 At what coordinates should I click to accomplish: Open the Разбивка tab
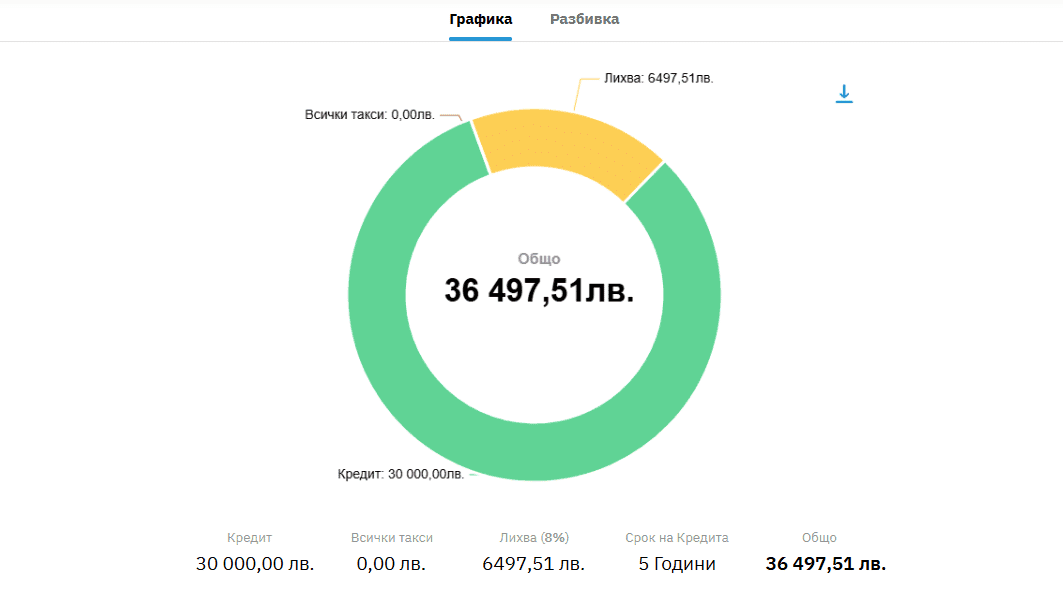tap(584, 19)
